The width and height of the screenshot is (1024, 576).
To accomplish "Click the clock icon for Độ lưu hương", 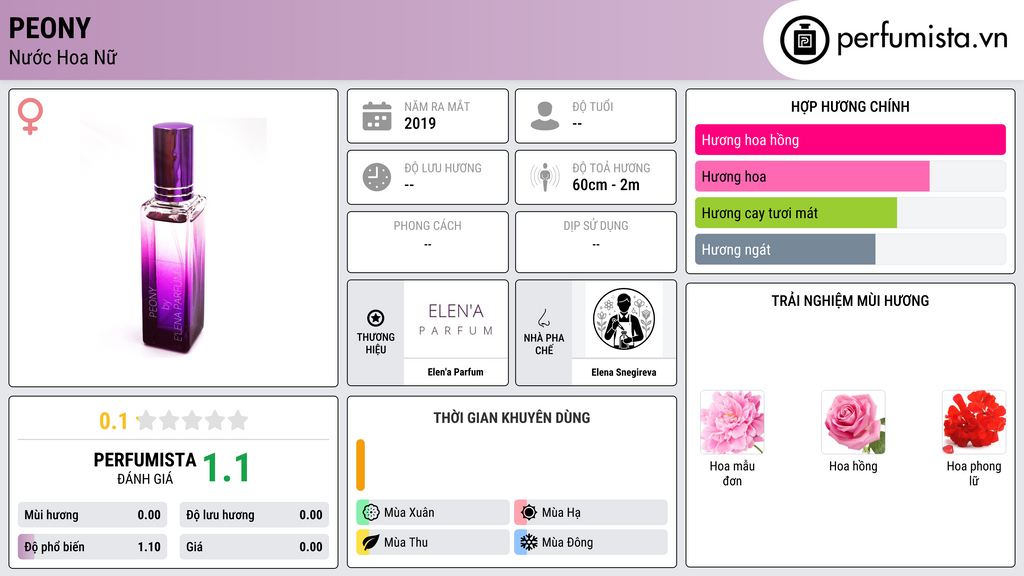I will [x=377, y=177].
